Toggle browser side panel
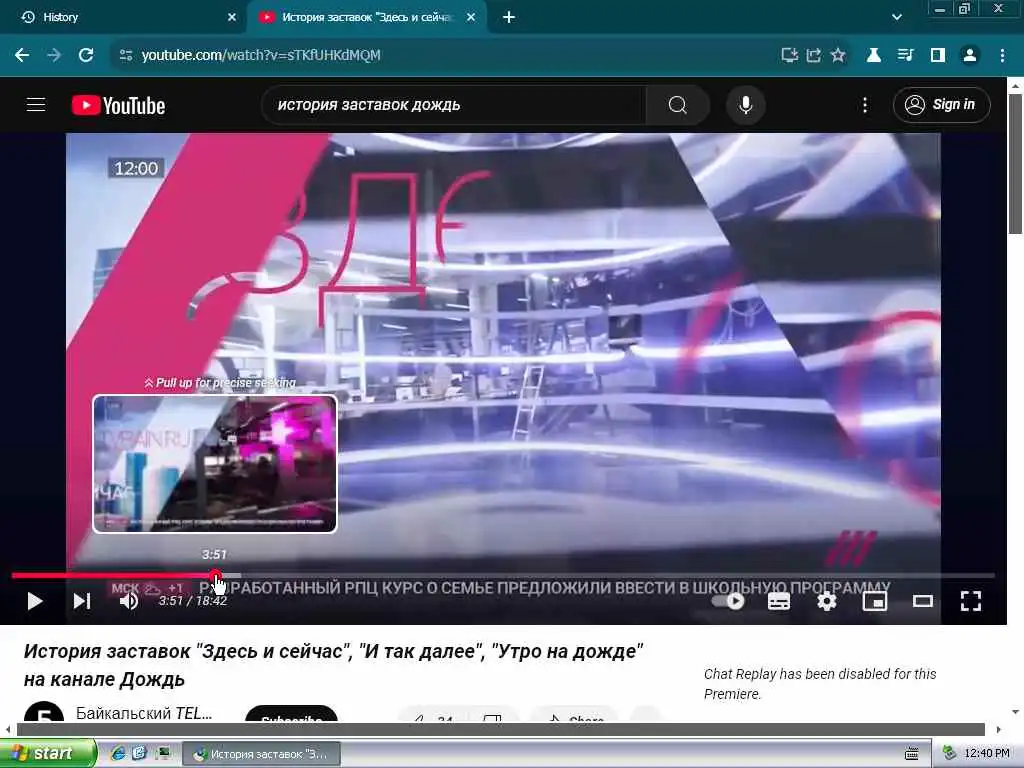 click(x=938, y=55)
